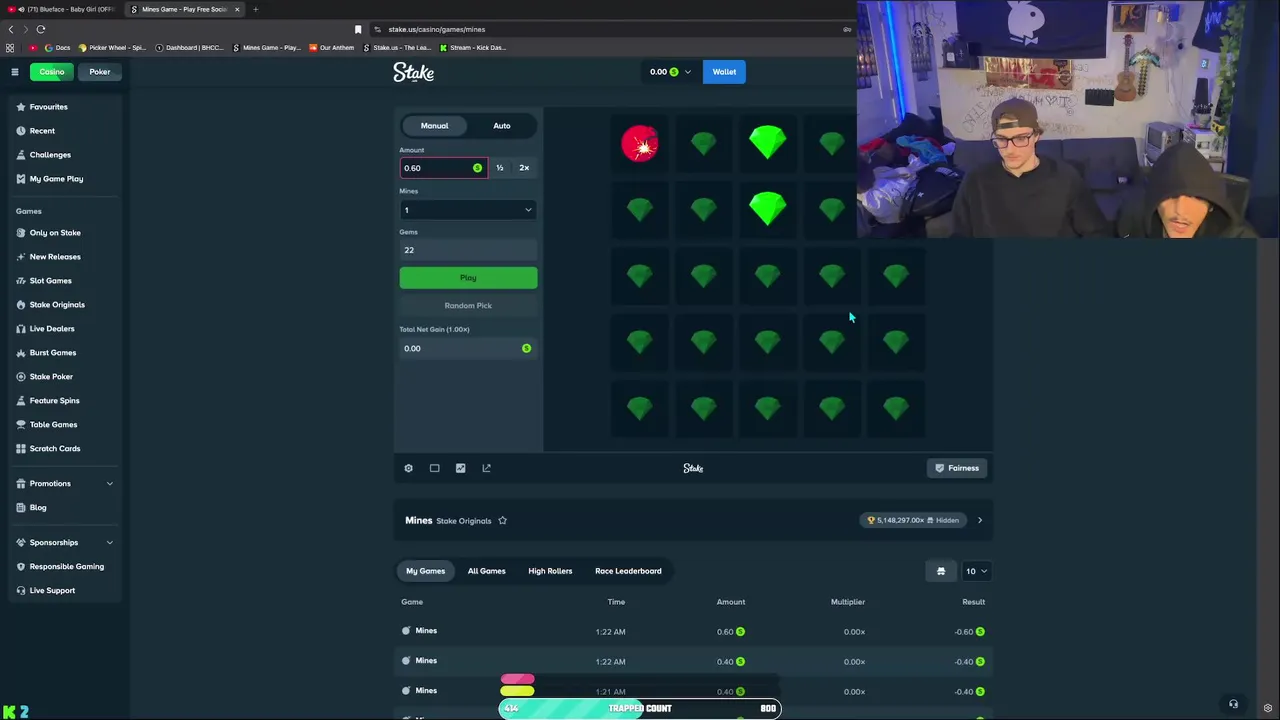Open the Wallet
Image resolution: width=1280 pixels, height=720 pixels.
pyautogui.click(x=724, y=72)
